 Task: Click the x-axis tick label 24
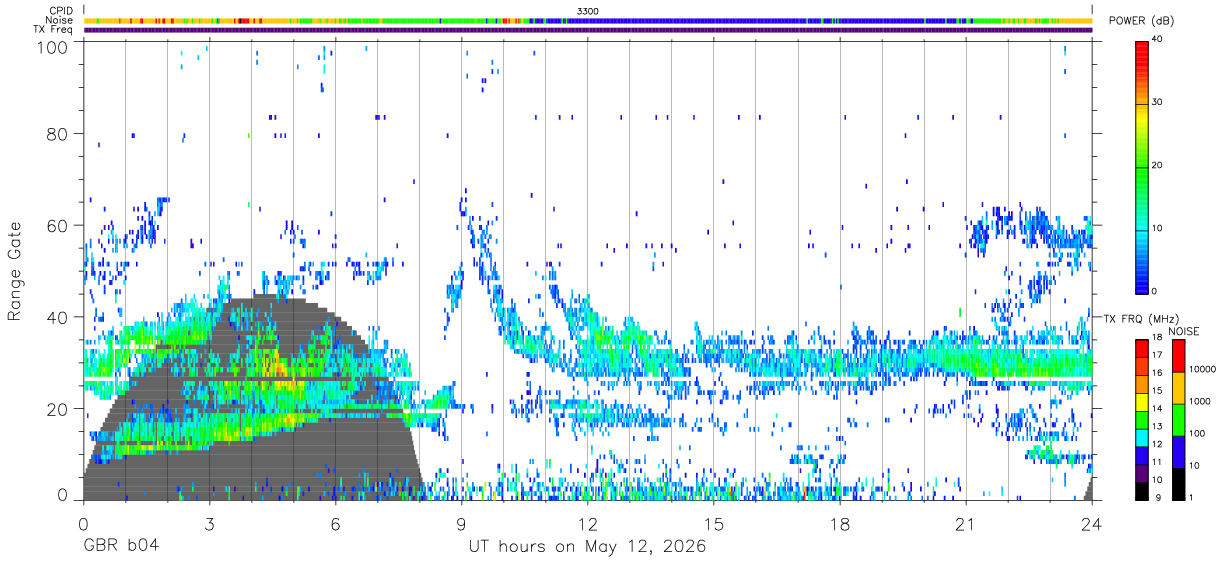coord(1092,523)
